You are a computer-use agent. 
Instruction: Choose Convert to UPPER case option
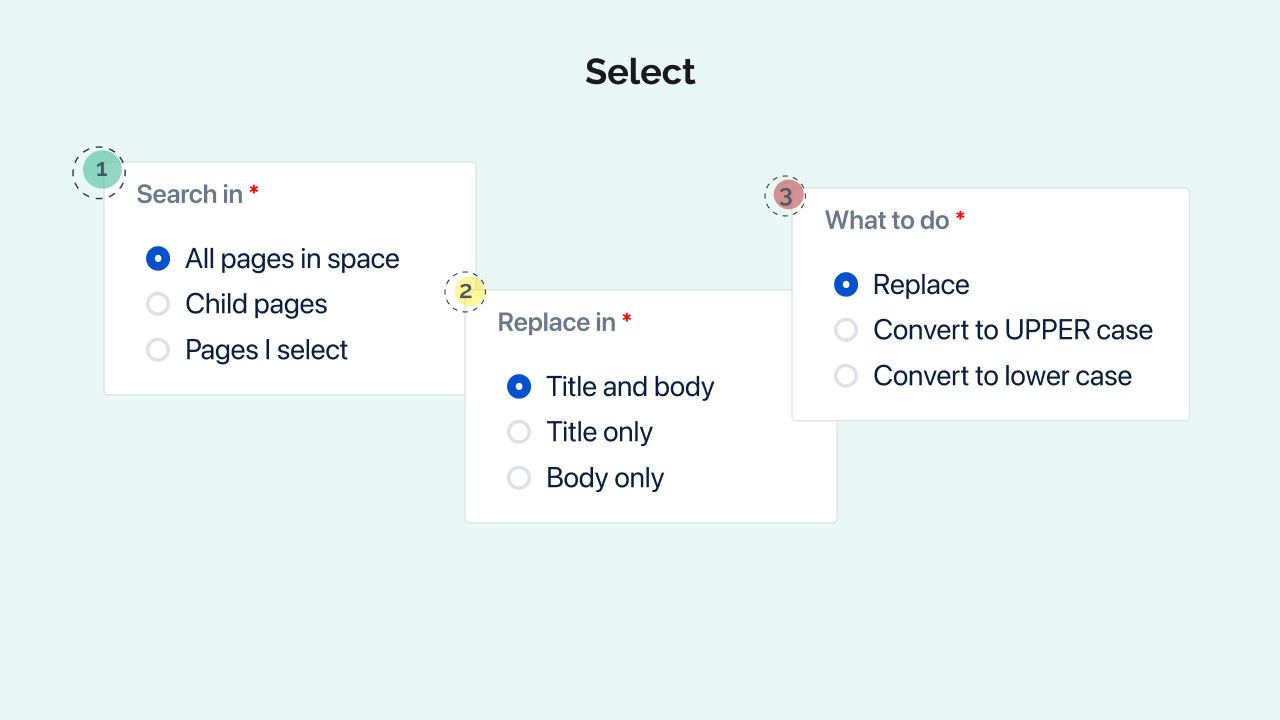pyautogui.click(x=846, y=330)
